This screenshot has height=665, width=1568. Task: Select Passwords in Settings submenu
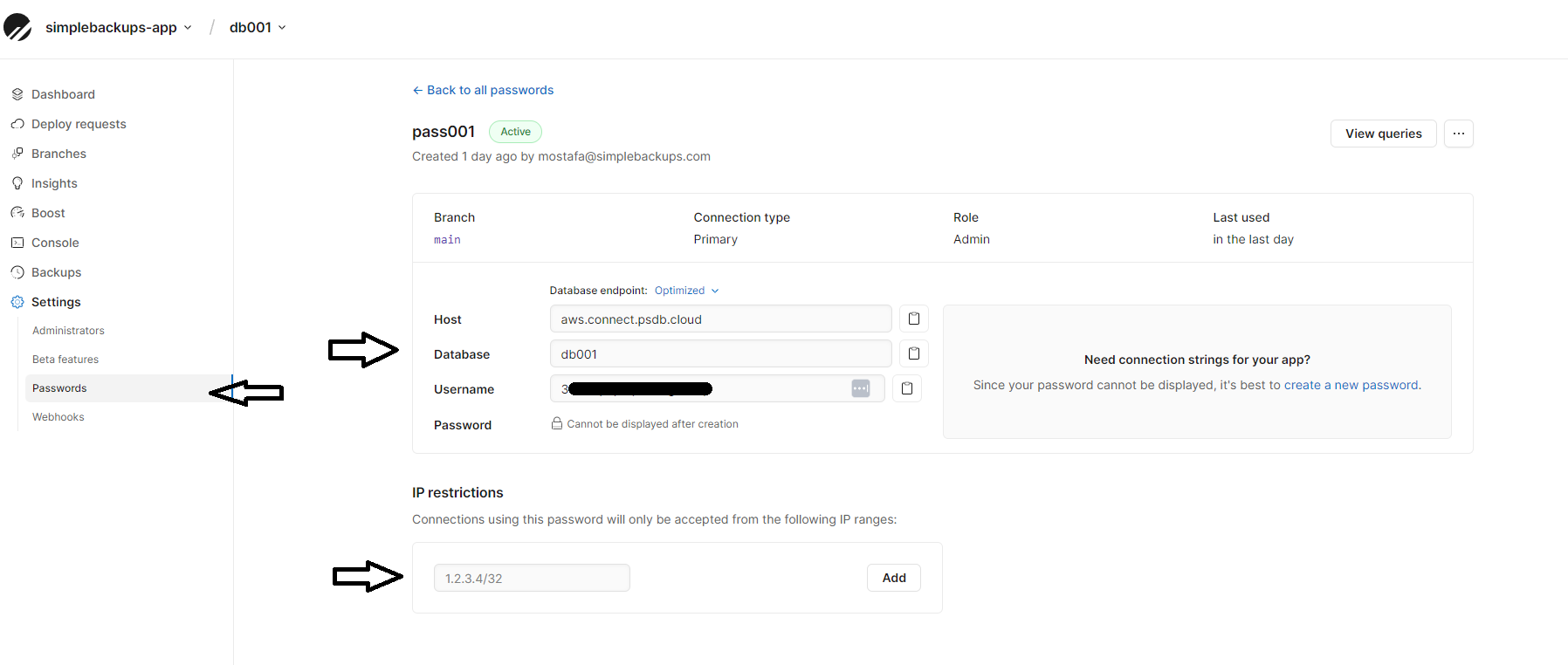point(59,388)
